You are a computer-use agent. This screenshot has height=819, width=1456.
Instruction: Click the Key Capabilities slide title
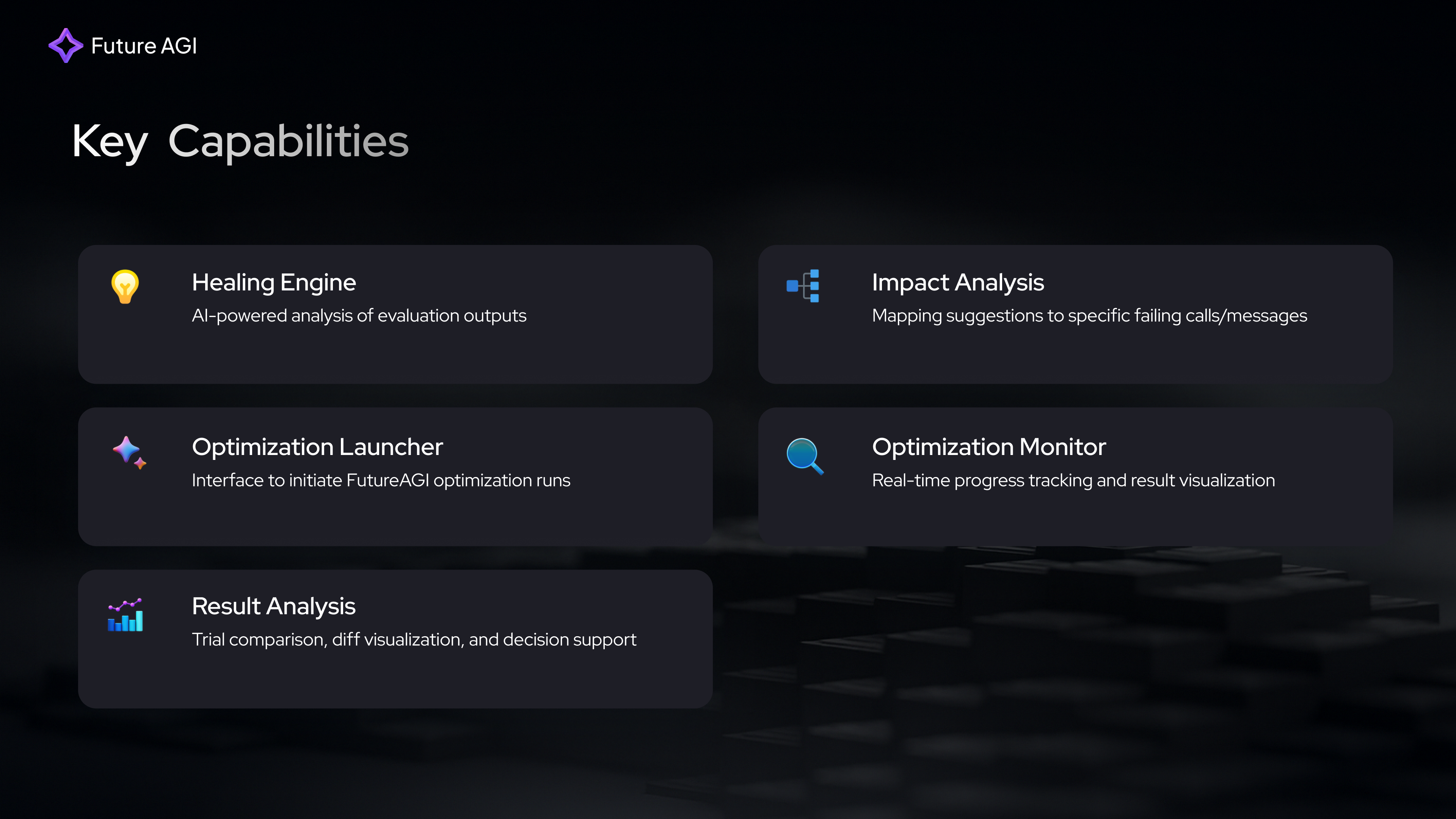240,141
